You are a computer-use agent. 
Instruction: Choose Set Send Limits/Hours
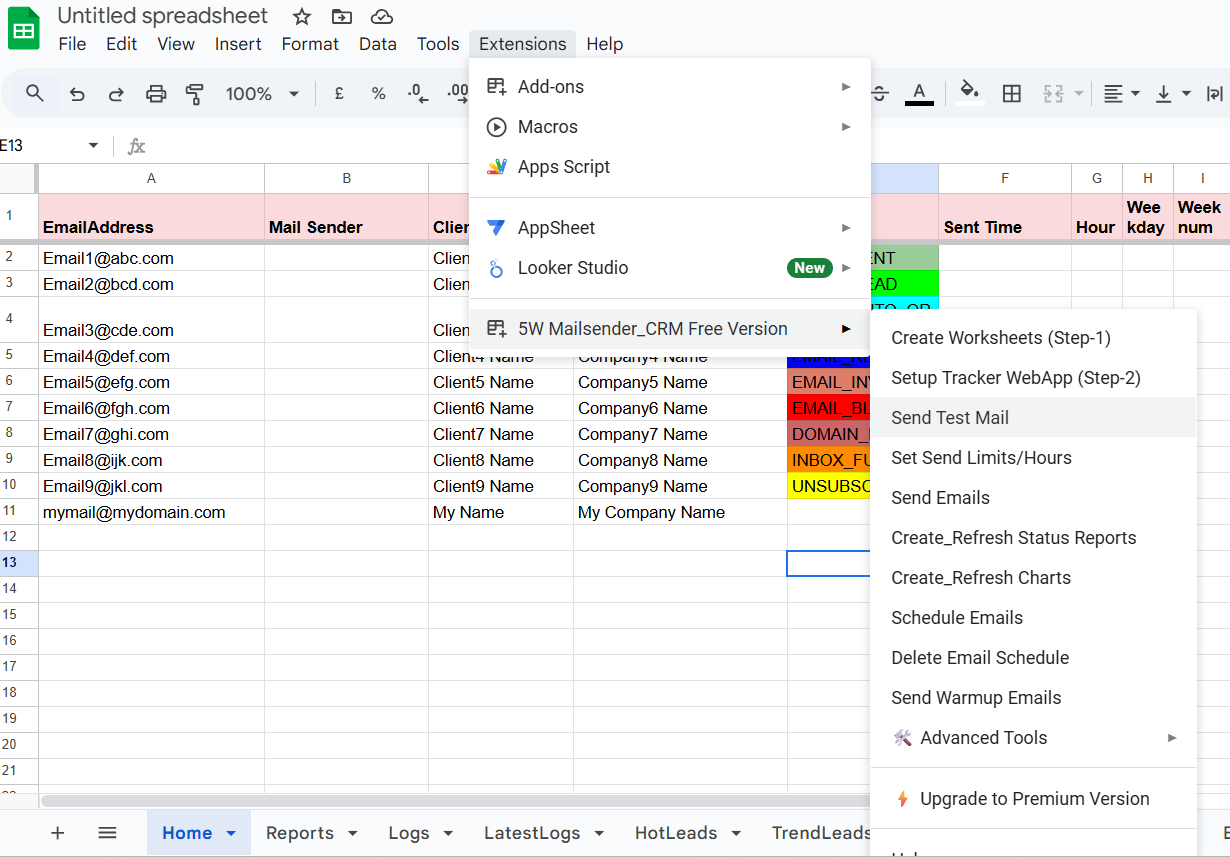pyautogui.click(x=1033, y=458)
